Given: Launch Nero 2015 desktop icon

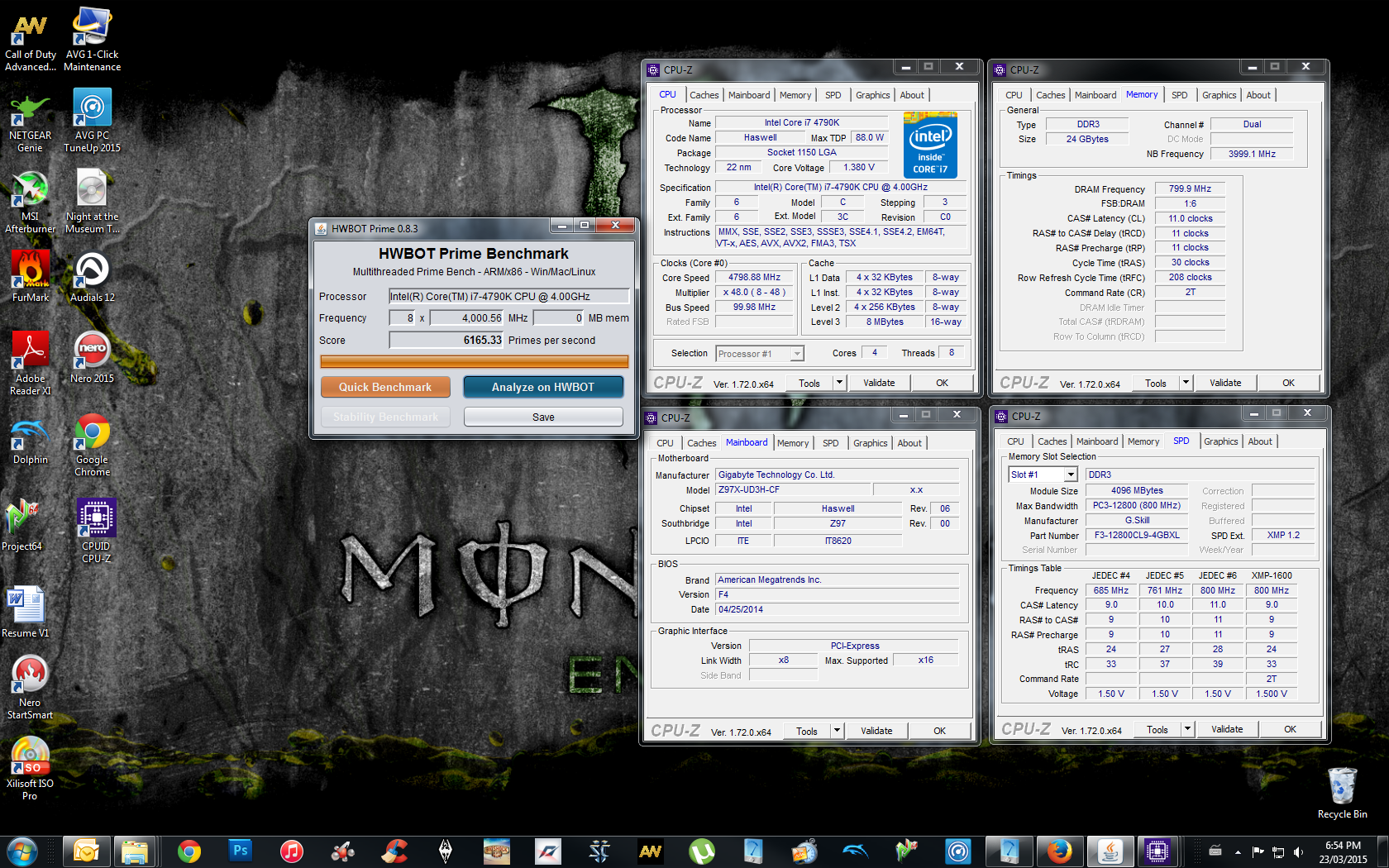Looking at the screenshot, I should coord(92,357).
